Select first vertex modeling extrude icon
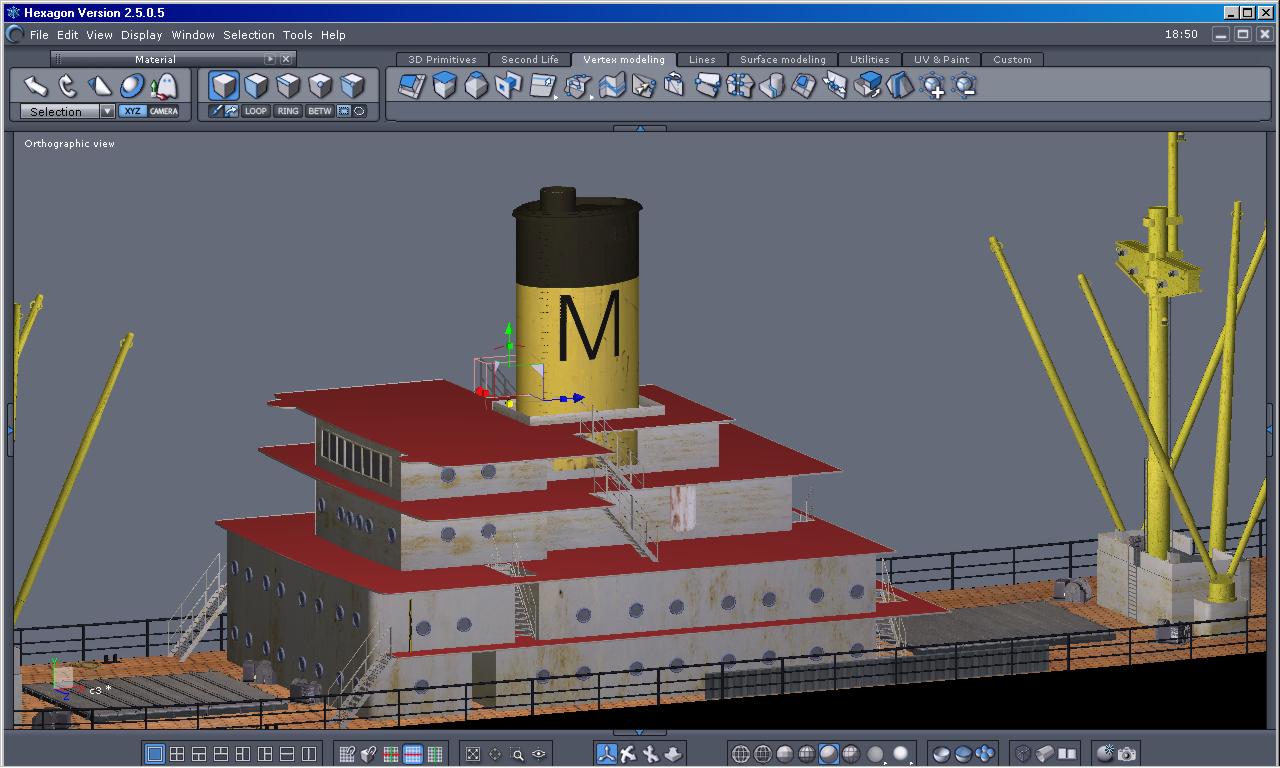This screenshot has width=1280, height=768. click(412, 87)
